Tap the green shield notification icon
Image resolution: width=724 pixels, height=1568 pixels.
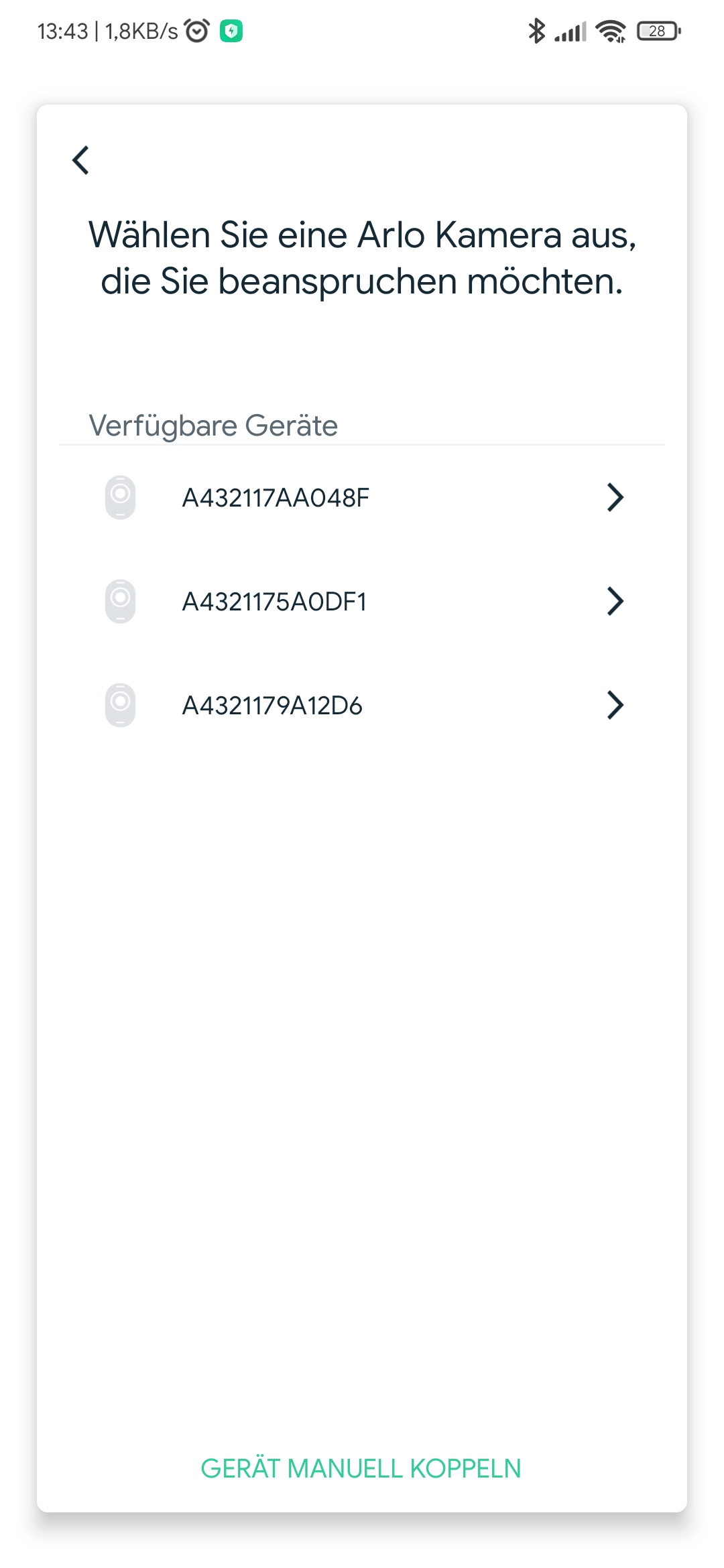point(231,31)
